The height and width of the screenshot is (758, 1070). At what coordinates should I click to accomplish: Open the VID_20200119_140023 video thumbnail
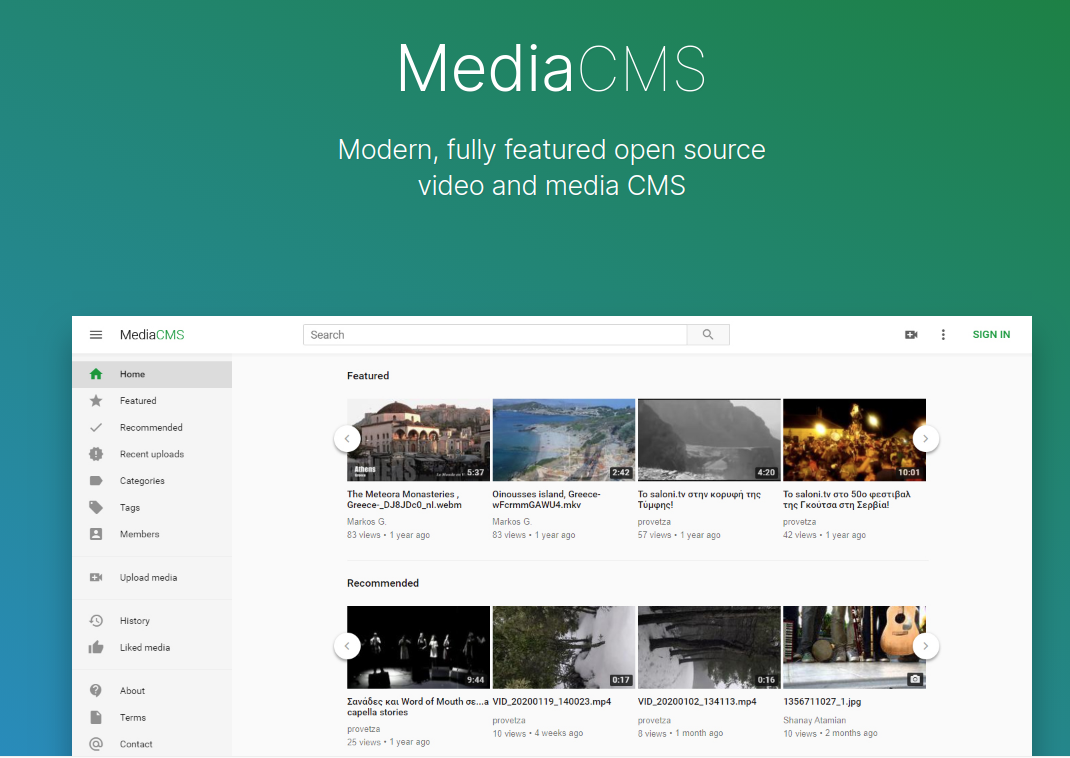click(564, 647)
